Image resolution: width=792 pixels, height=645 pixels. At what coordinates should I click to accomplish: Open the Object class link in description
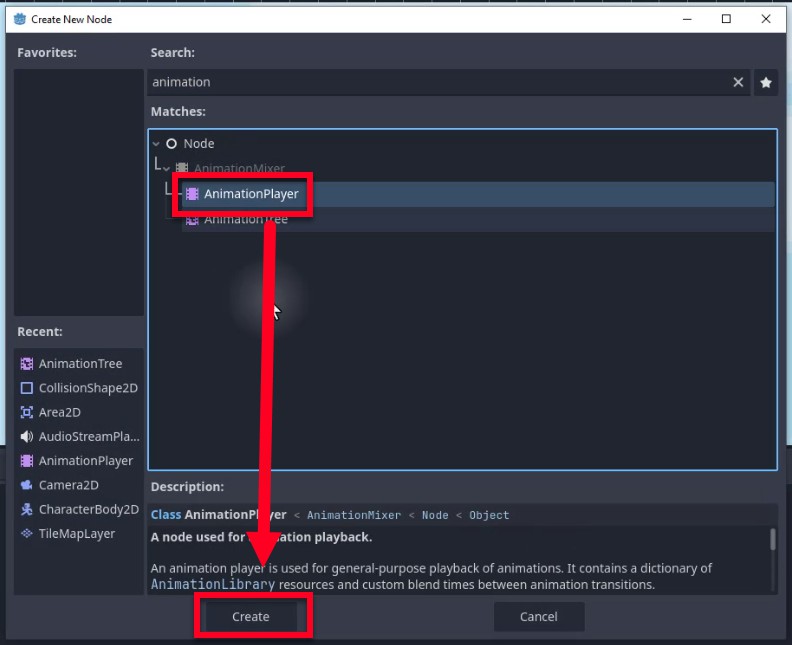click(489, 515)
